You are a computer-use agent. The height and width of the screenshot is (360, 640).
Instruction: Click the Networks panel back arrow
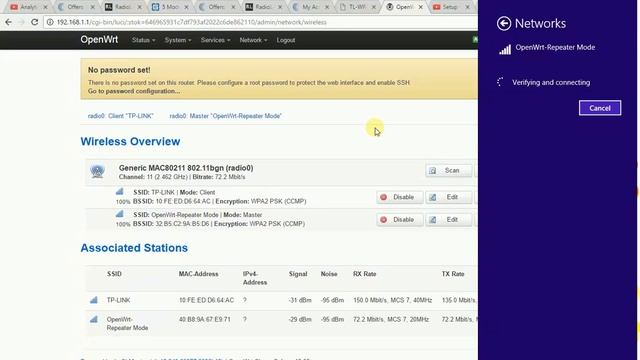504,24
